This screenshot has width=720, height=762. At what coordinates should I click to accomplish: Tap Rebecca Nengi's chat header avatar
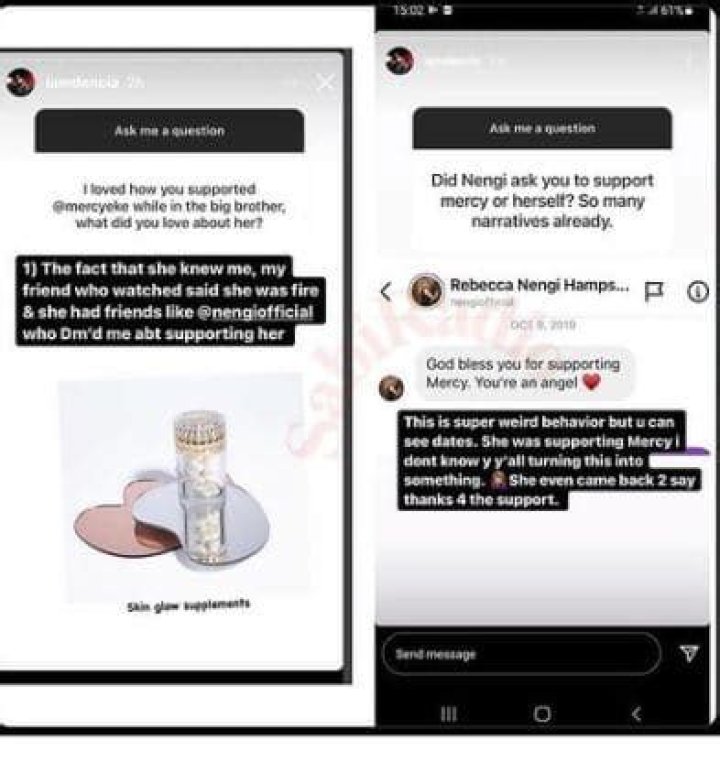tap(426, 291)
